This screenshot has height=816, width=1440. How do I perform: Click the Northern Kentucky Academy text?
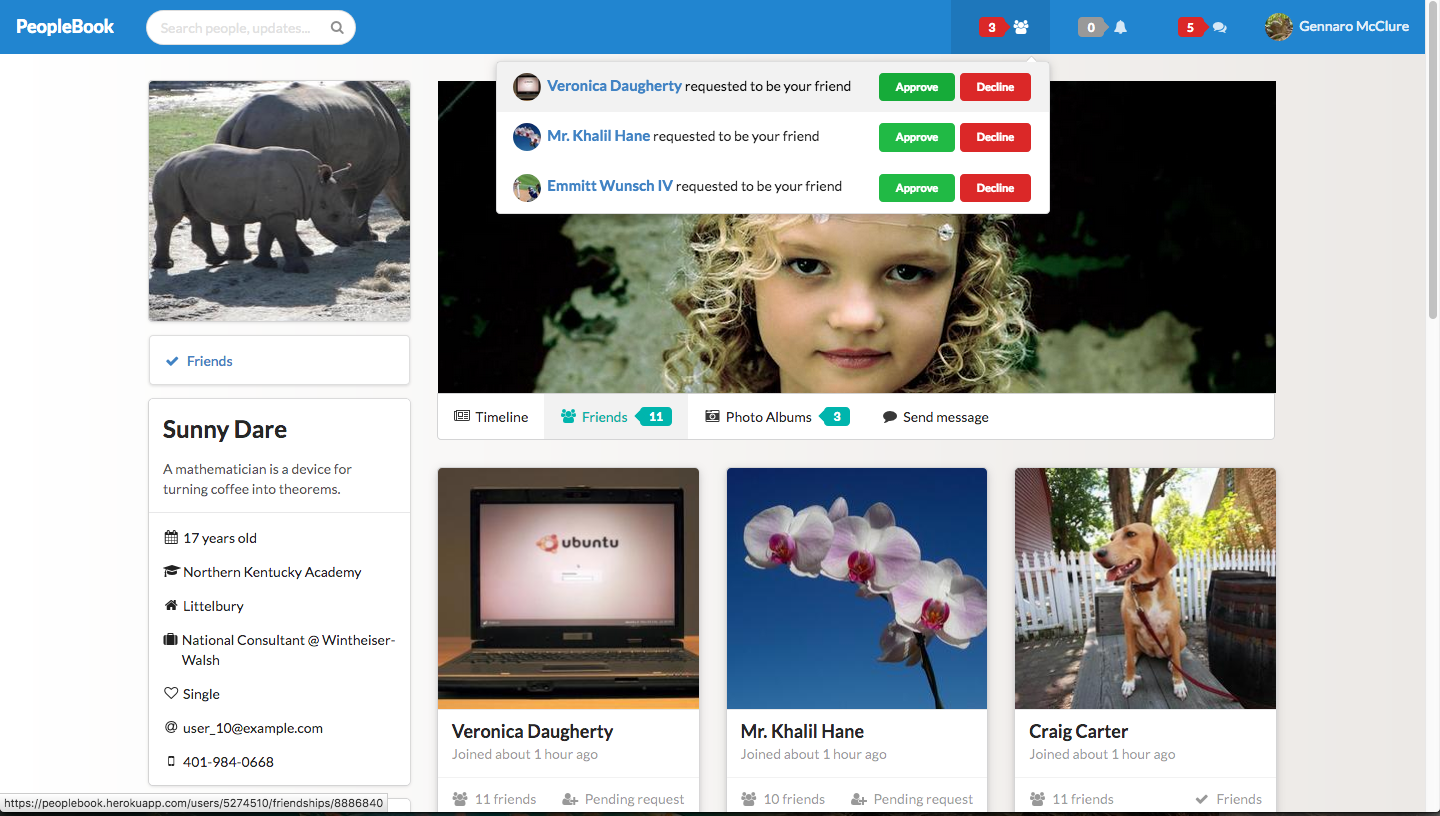[x=272, y=572]
